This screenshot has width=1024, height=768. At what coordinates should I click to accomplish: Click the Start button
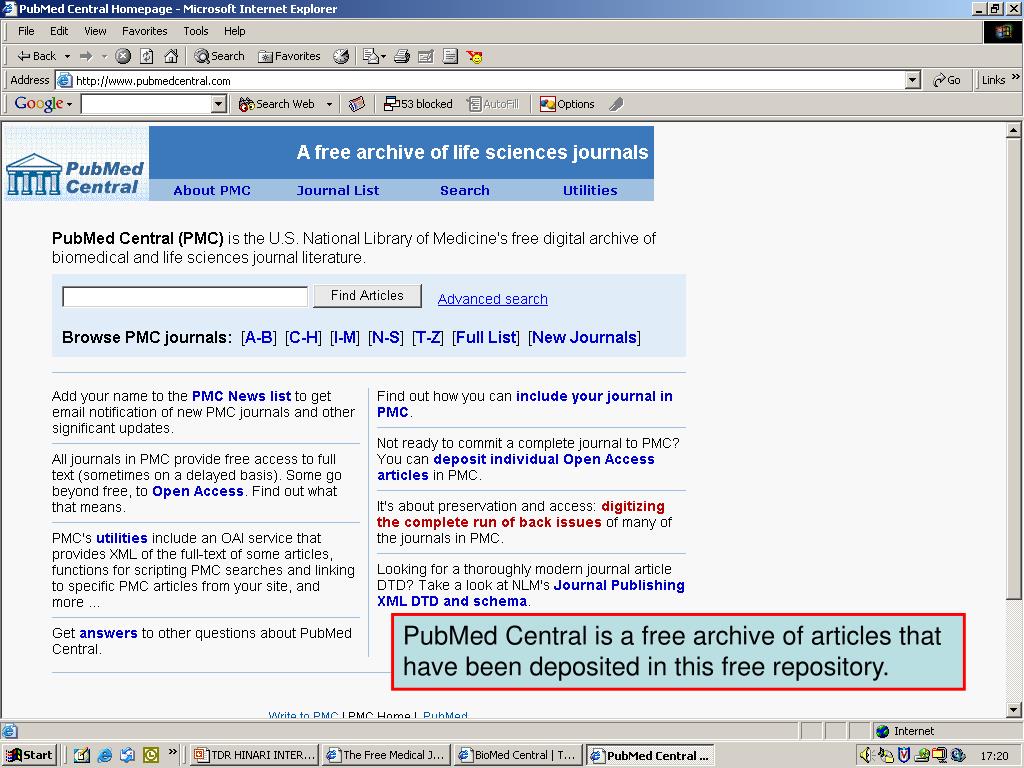click(29, 755)
